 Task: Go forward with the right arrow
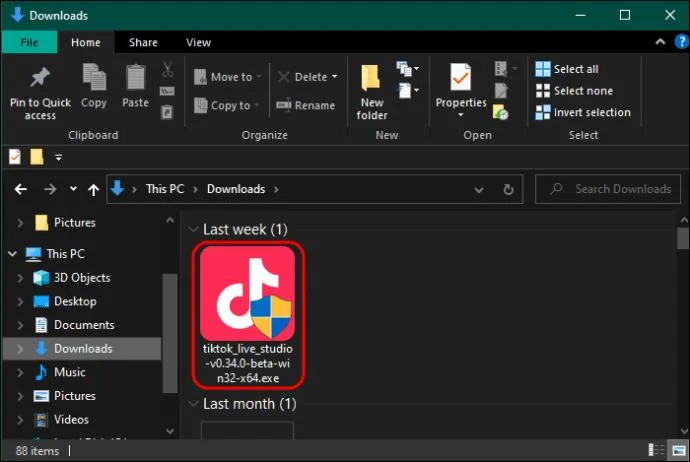coord(50,189)
